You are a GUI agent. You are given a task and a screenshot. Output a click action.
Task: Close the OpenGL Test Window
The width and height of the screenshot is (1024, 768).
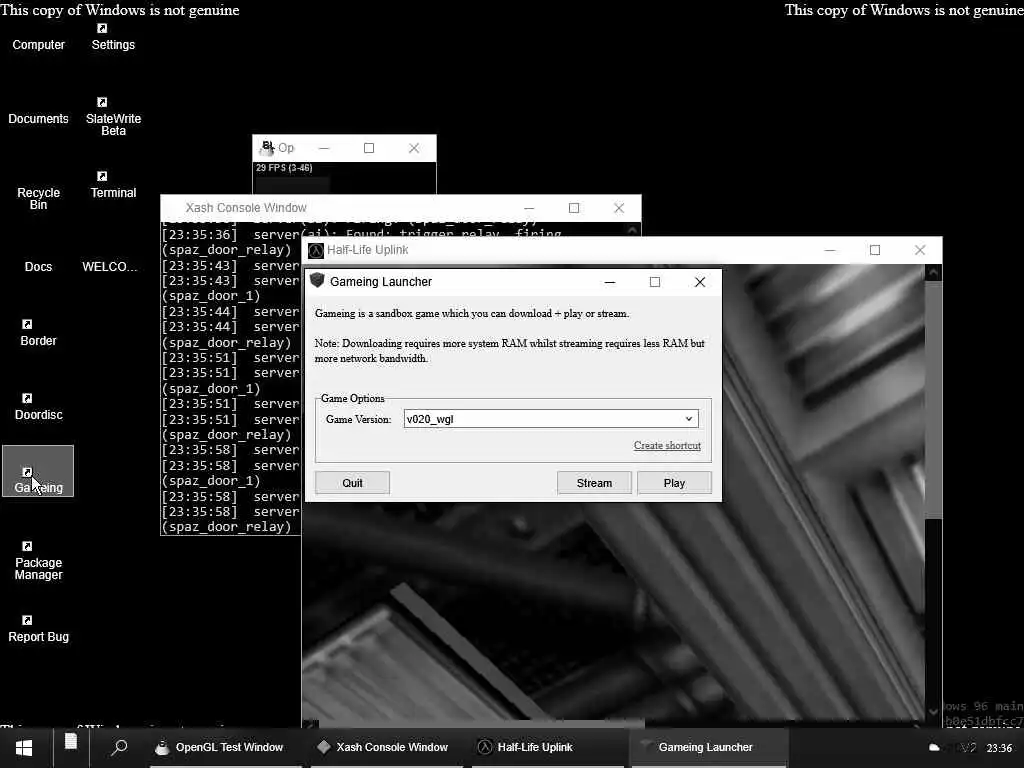[414, 148]
